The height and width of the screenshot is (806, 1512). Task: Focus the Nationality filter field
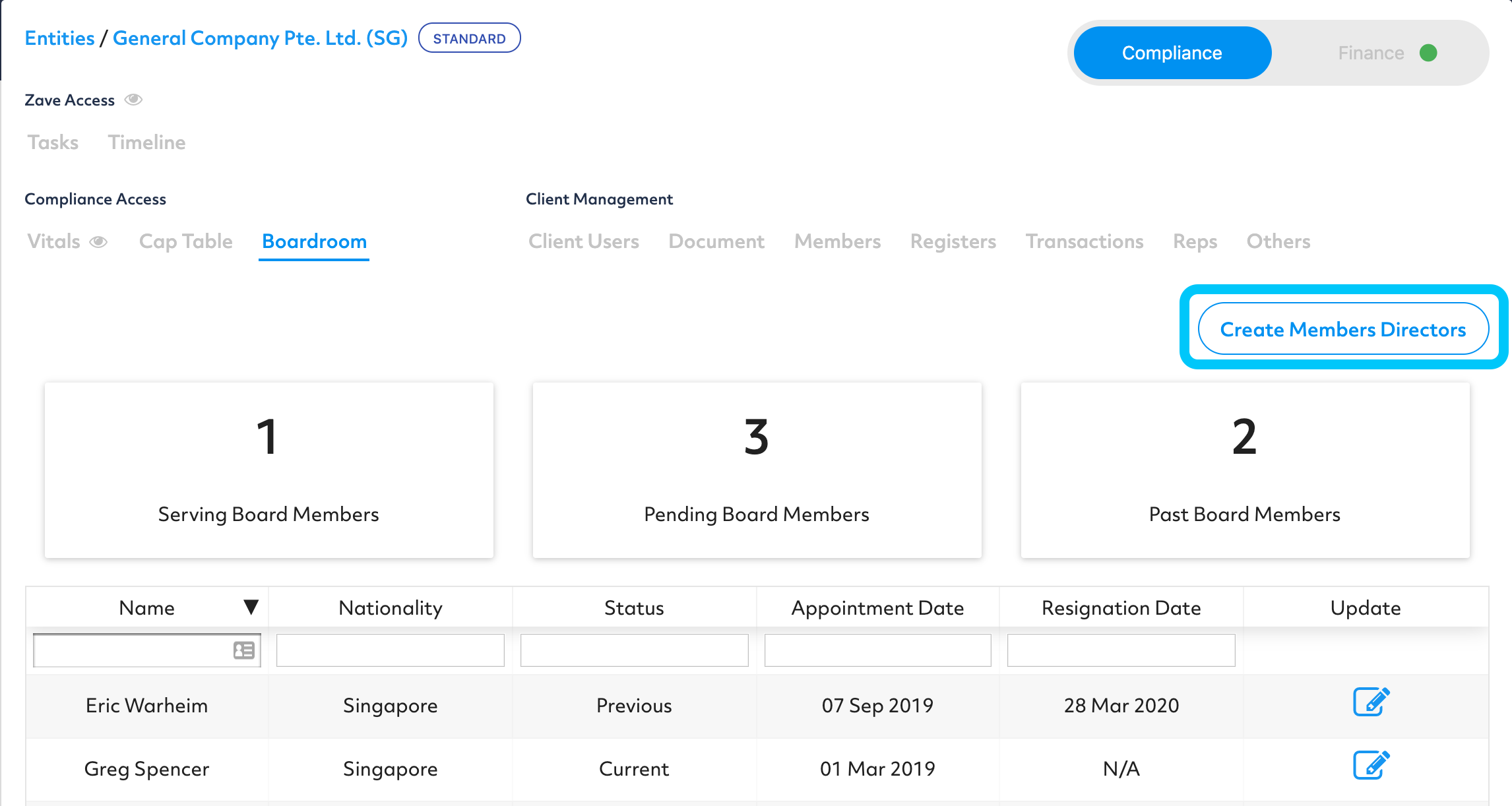click(x=391, y=650)
